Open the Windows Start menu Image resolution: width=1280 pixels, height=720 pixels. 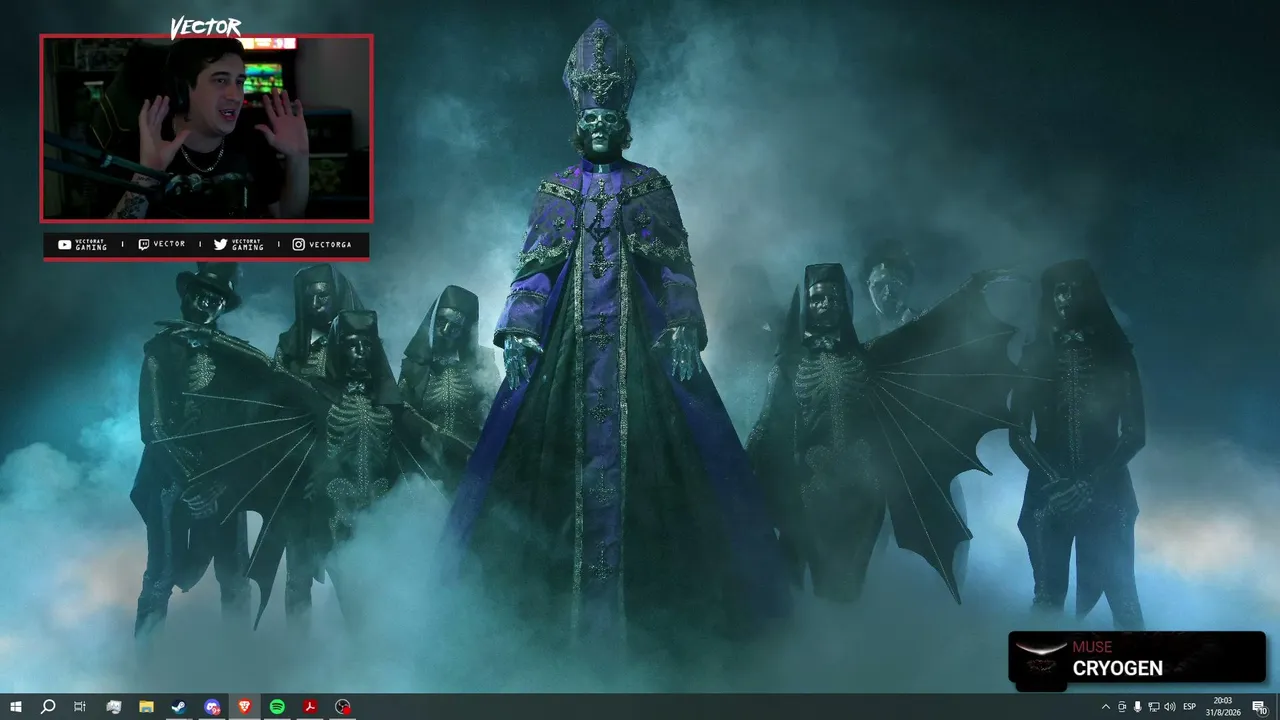click(15, 707)
